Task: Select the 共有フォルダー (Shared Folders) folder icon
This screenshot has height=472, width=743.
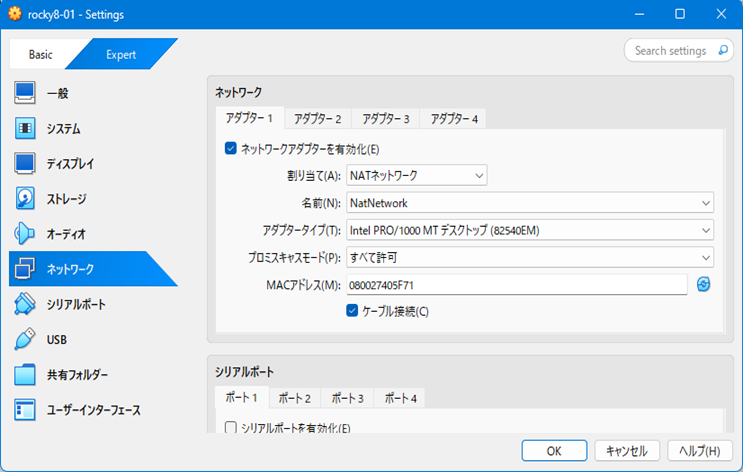Action: coord(25,374)
